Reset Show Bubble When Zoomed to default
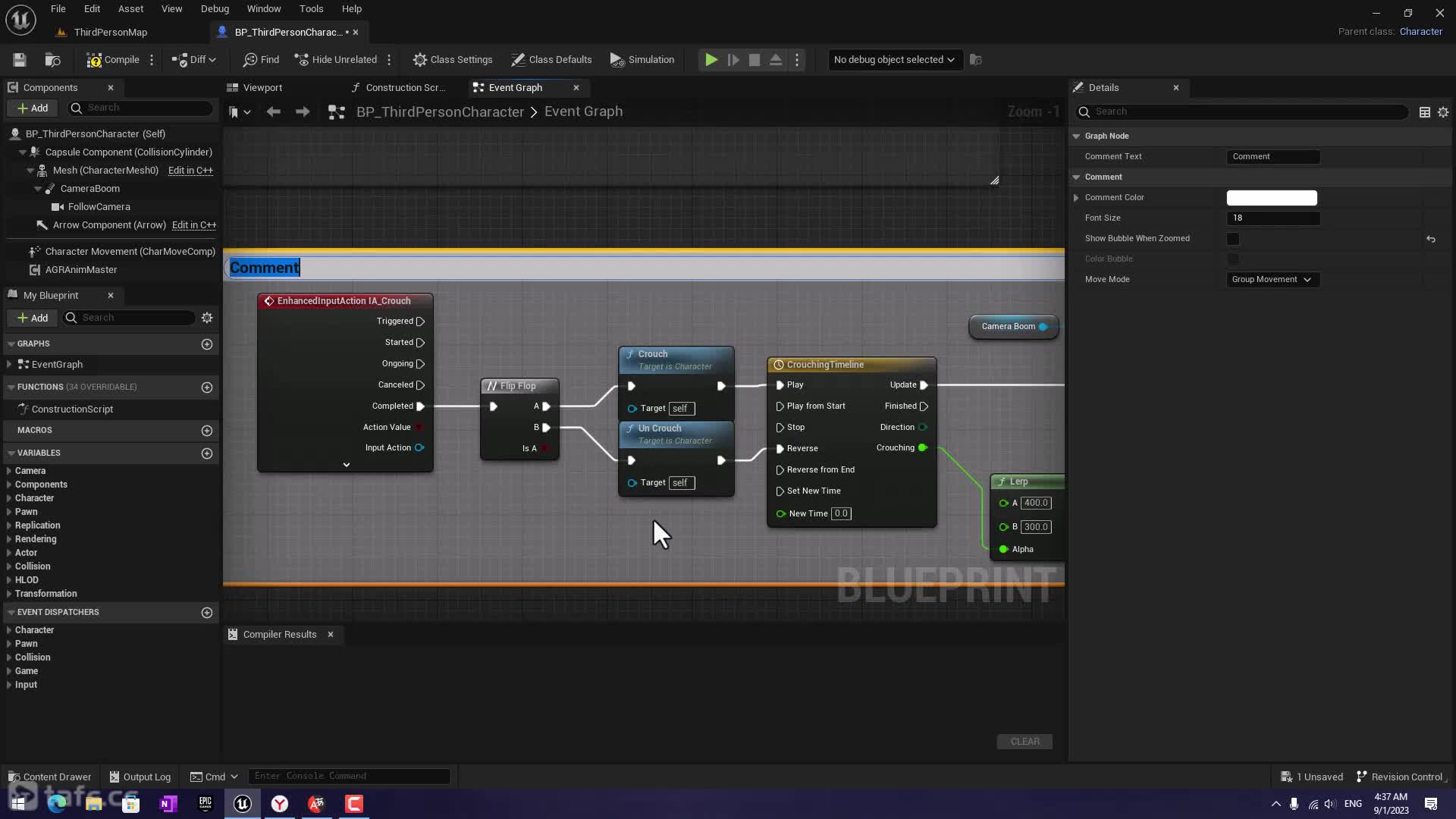The height and width of the screenshot is (819, 1456). [x=1431, y=239]
